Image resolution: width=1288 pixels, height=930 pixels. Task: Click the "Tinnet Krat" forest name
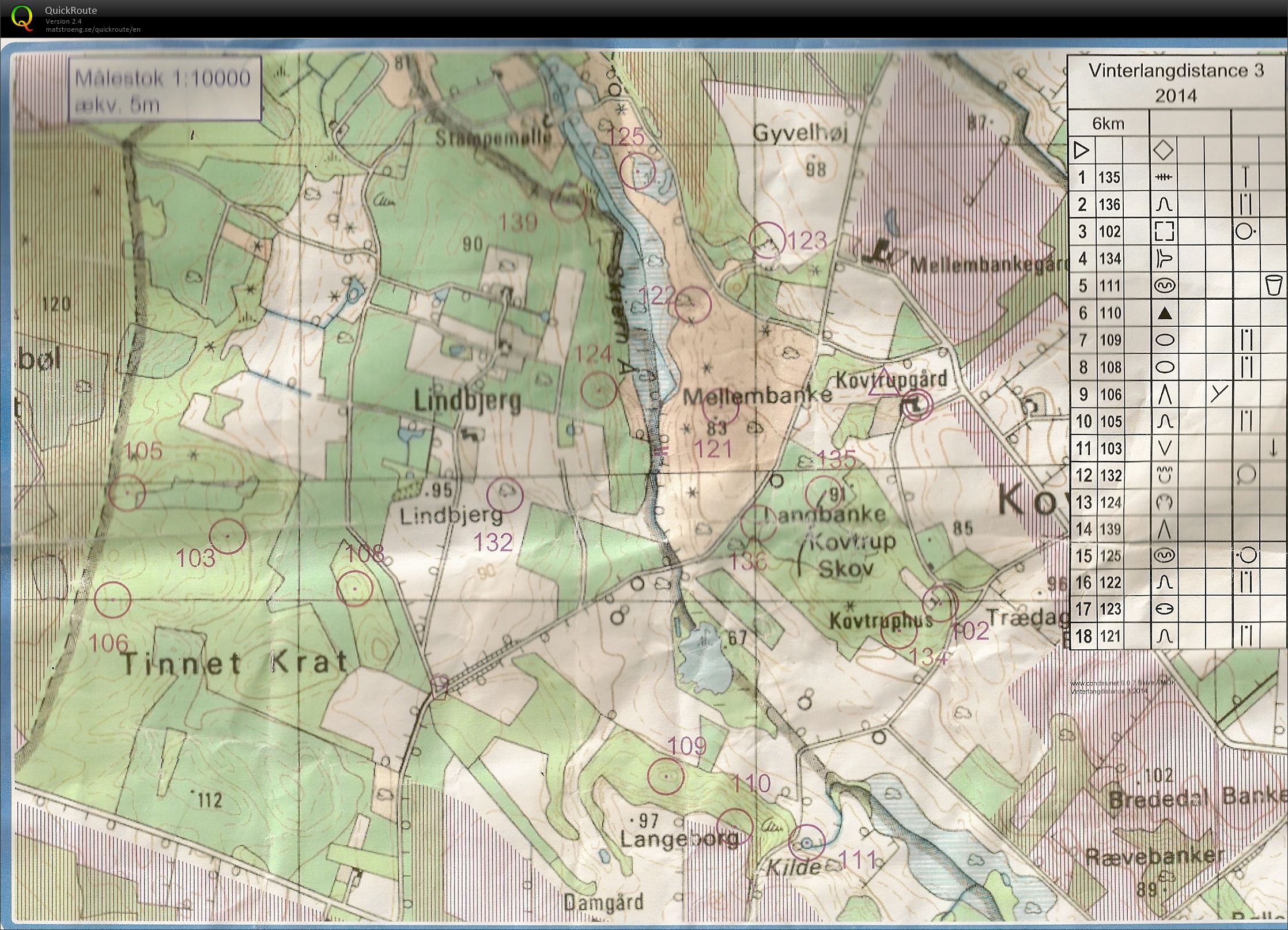235,663
